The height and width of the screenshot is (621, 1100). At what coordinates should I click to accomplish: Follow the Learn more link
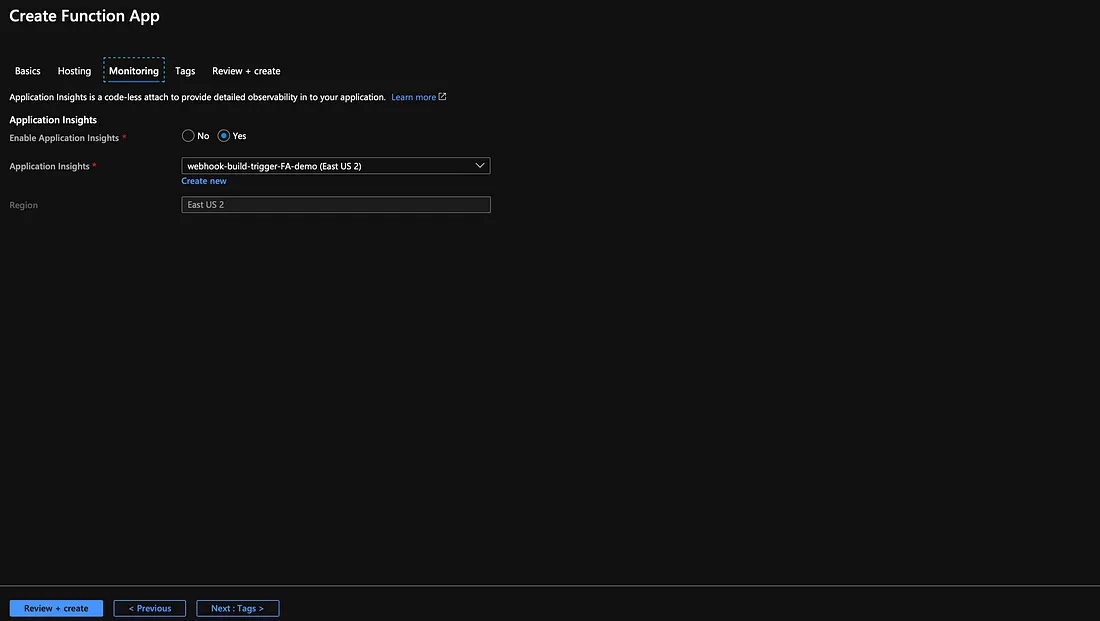[413, 97]
